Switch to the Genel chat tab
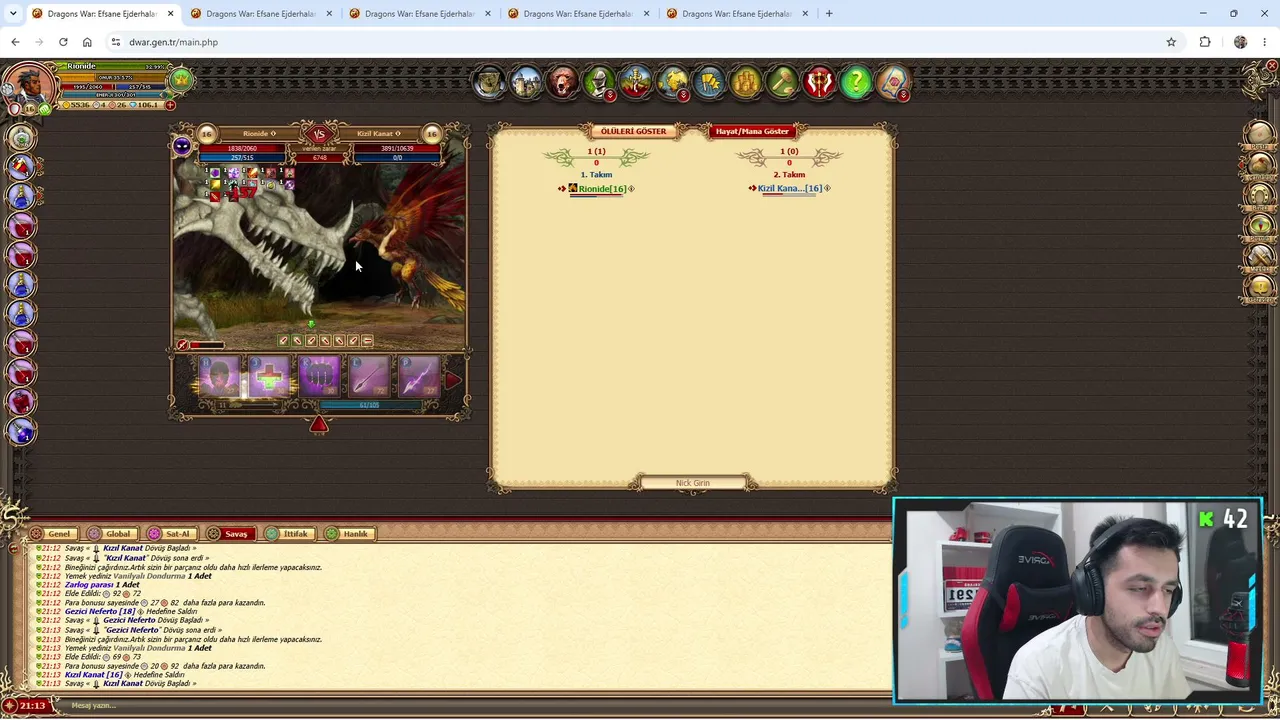The width and height of the screenshot is (1280, 720). coord(52,534)
